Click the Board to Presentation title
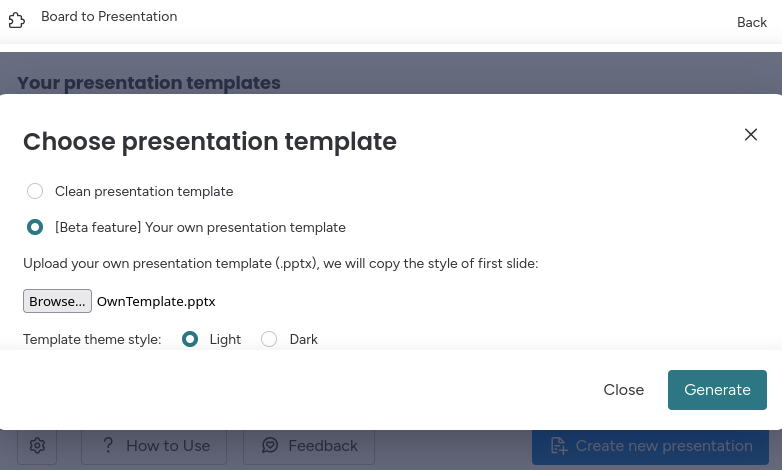Viewport: 782px width, 470px height. [109, 17]
